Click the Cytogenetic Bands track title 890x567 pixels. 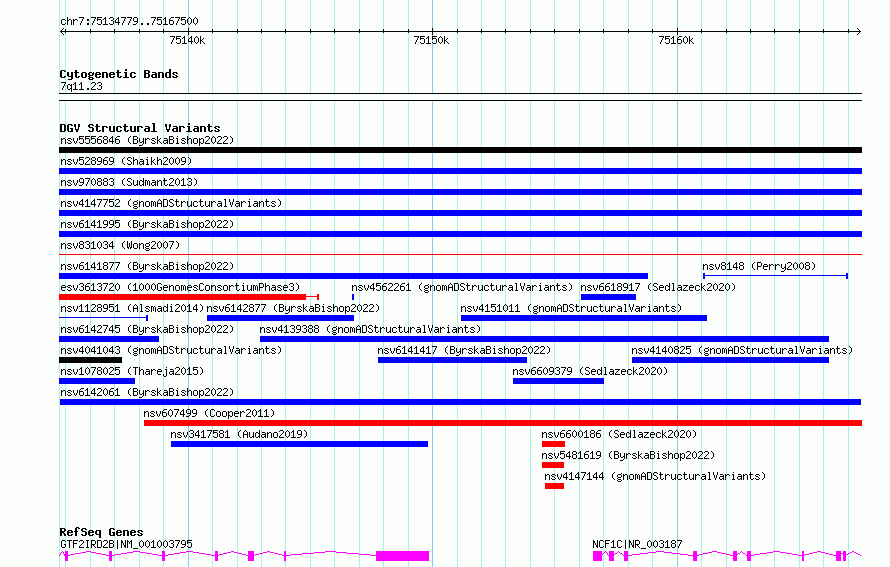(119, 74)
